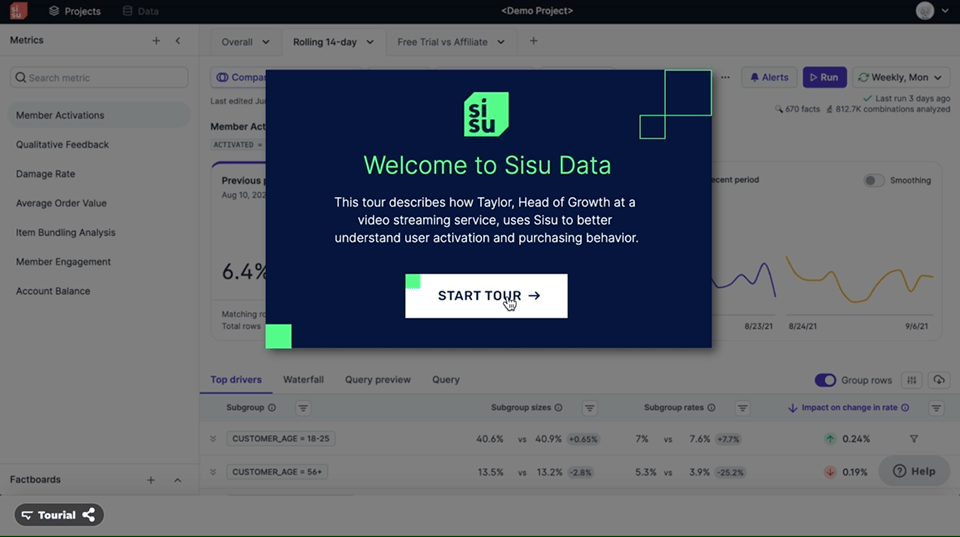Expand the CUSTOMER_AGE = 18-25 row

tap(213, 439)
